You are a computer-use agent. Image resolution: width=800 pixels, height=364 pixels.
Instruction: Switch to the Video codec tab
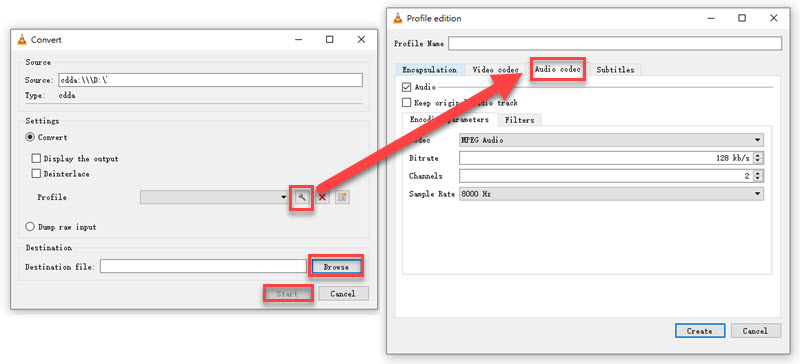495,70
